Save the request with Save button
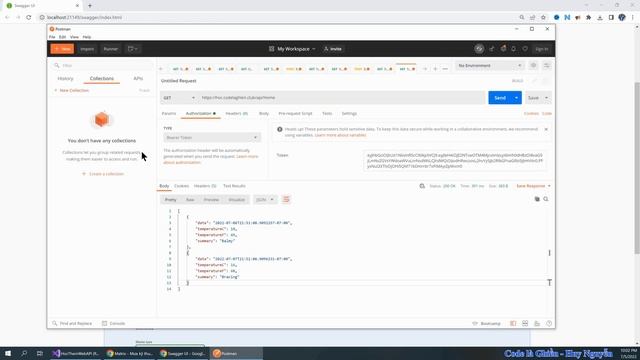The image size is (640, 360). point(533,98)
